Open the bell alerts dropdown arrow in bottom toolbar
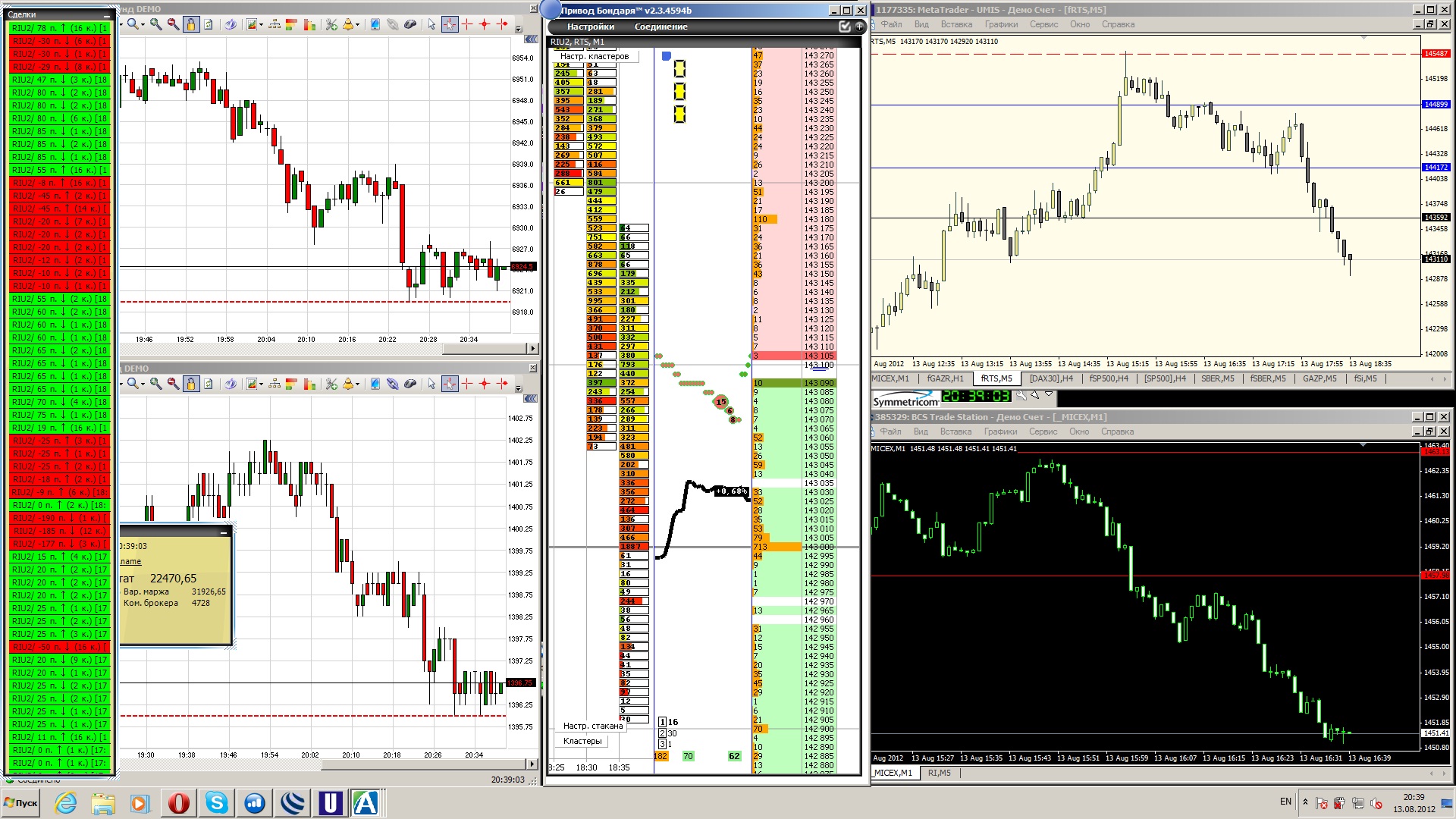The image size is (1456, 819). pos(357,384)
